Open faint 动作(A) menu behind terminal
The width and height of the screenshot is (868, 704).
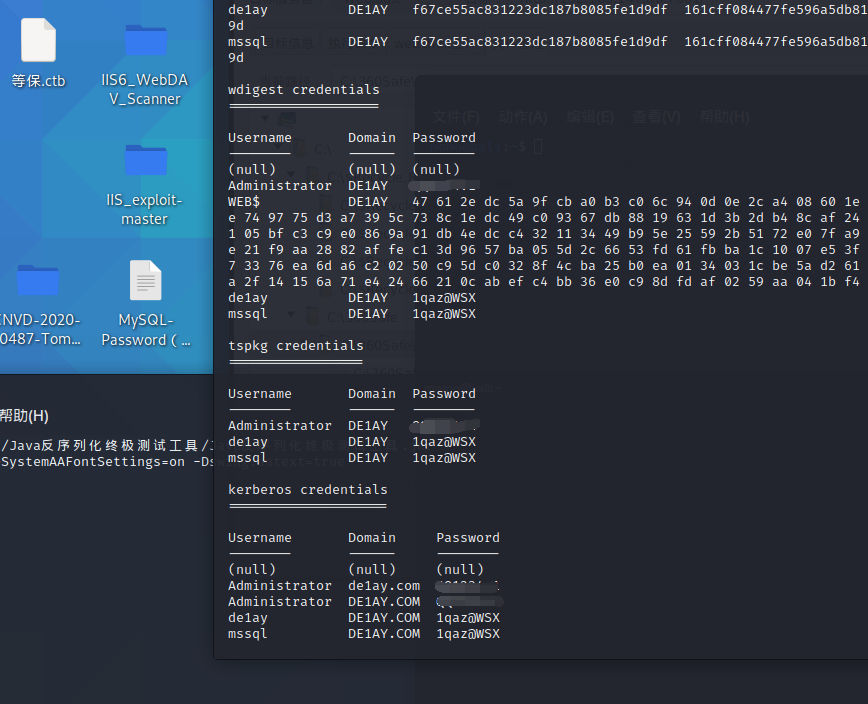click(x=523, y=117)
